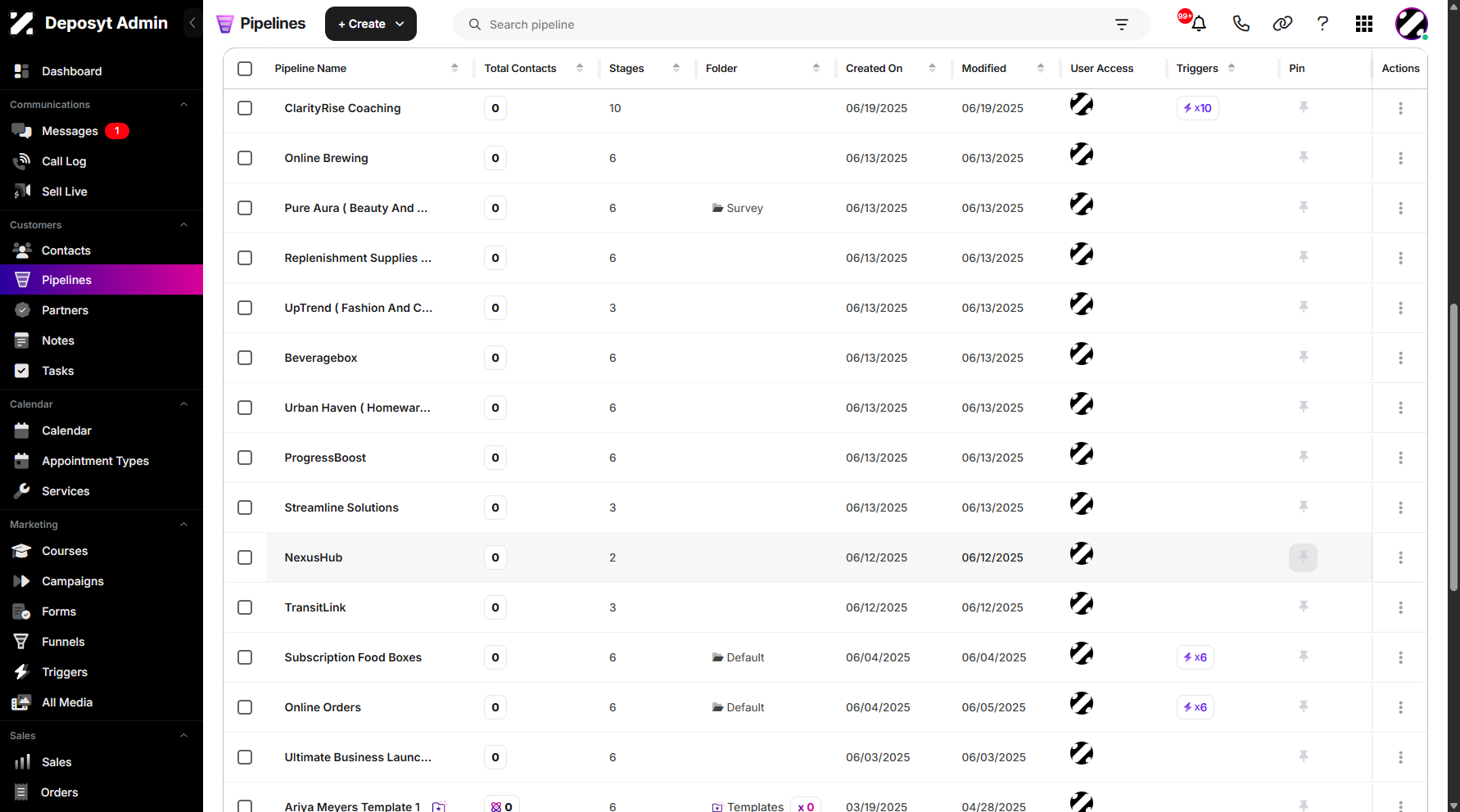Check the ClarityRise Coaching row checkbox
The width and height of the screenshot is (1460, 812).
pos(245,108)
